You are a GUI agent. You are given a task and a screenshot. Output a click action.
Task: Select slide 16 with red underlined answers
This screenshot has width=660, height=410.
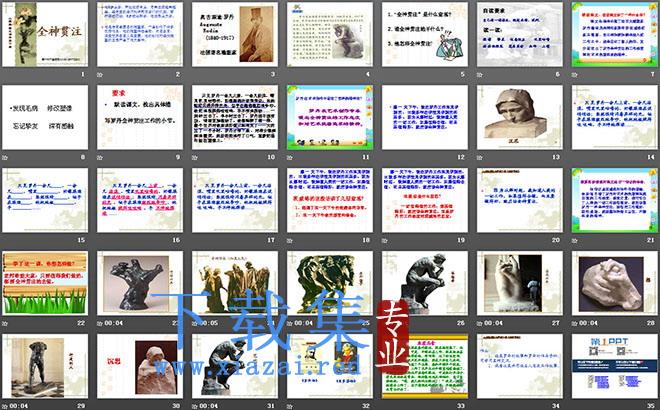click(x=140, y=200)
